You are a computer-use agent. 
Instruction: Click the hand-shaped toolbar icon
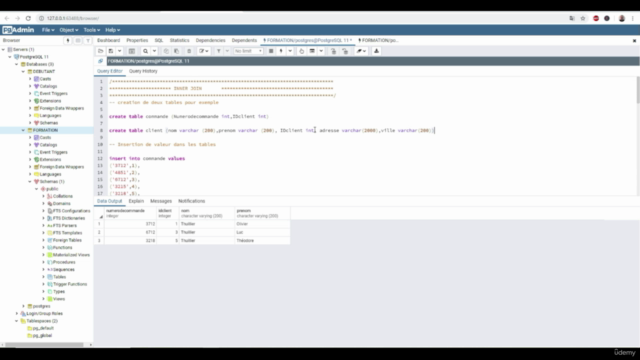[x=302, y=51]
